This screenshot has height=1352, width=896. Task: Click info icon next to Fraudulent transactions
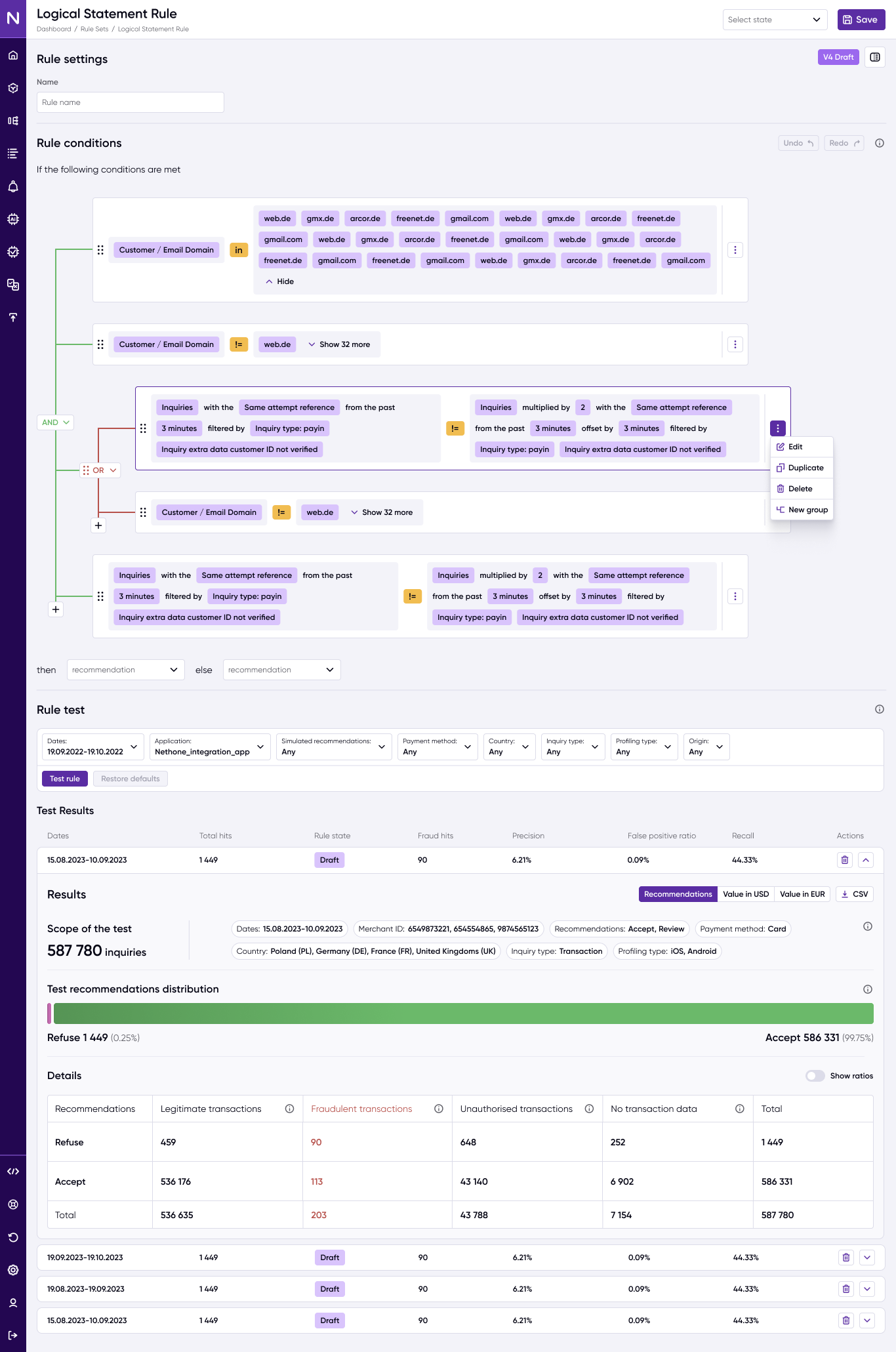point(439,1109)
